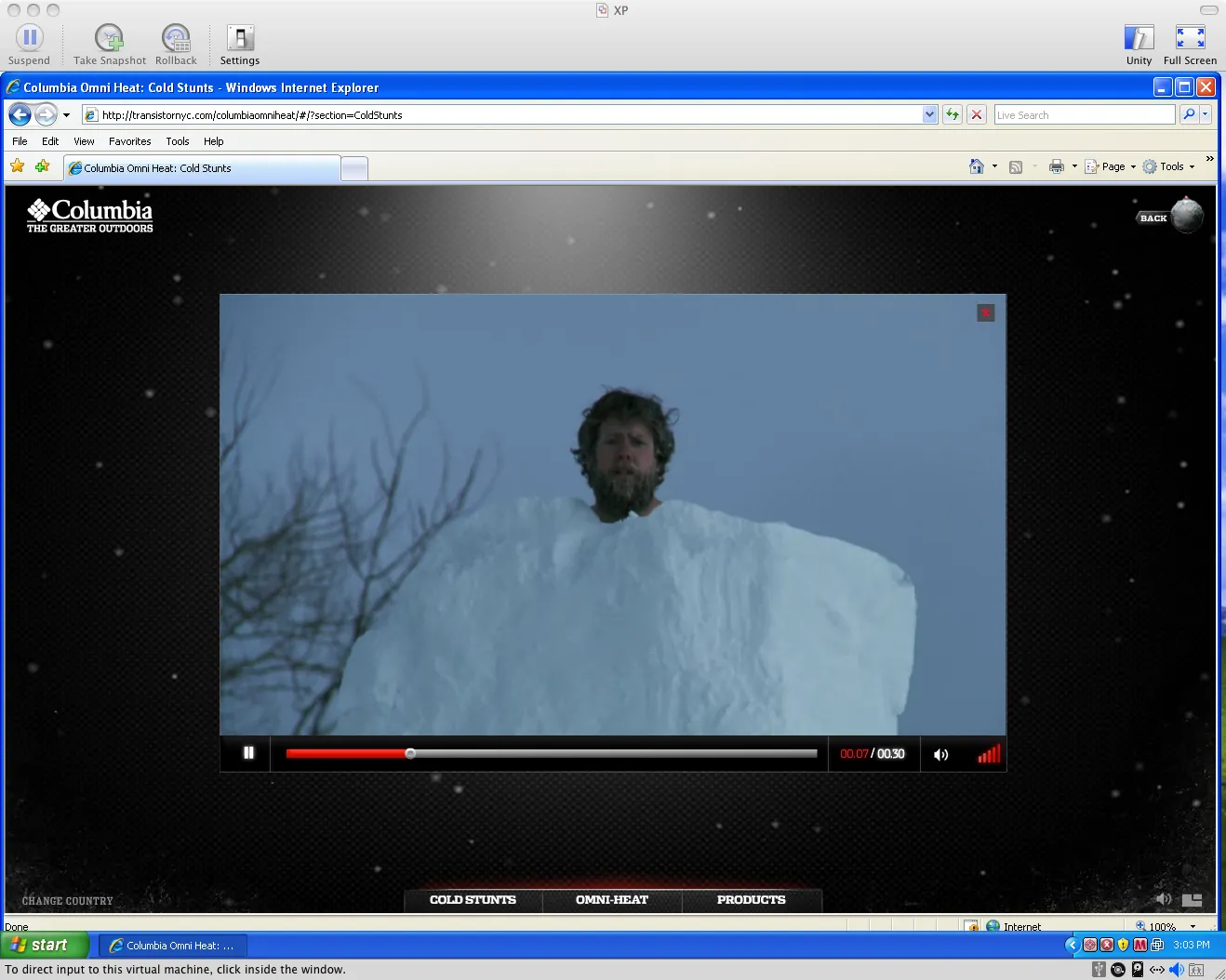Toggle site sound at page bottom corner
1226x980 pixels.
click(1164, 899)
